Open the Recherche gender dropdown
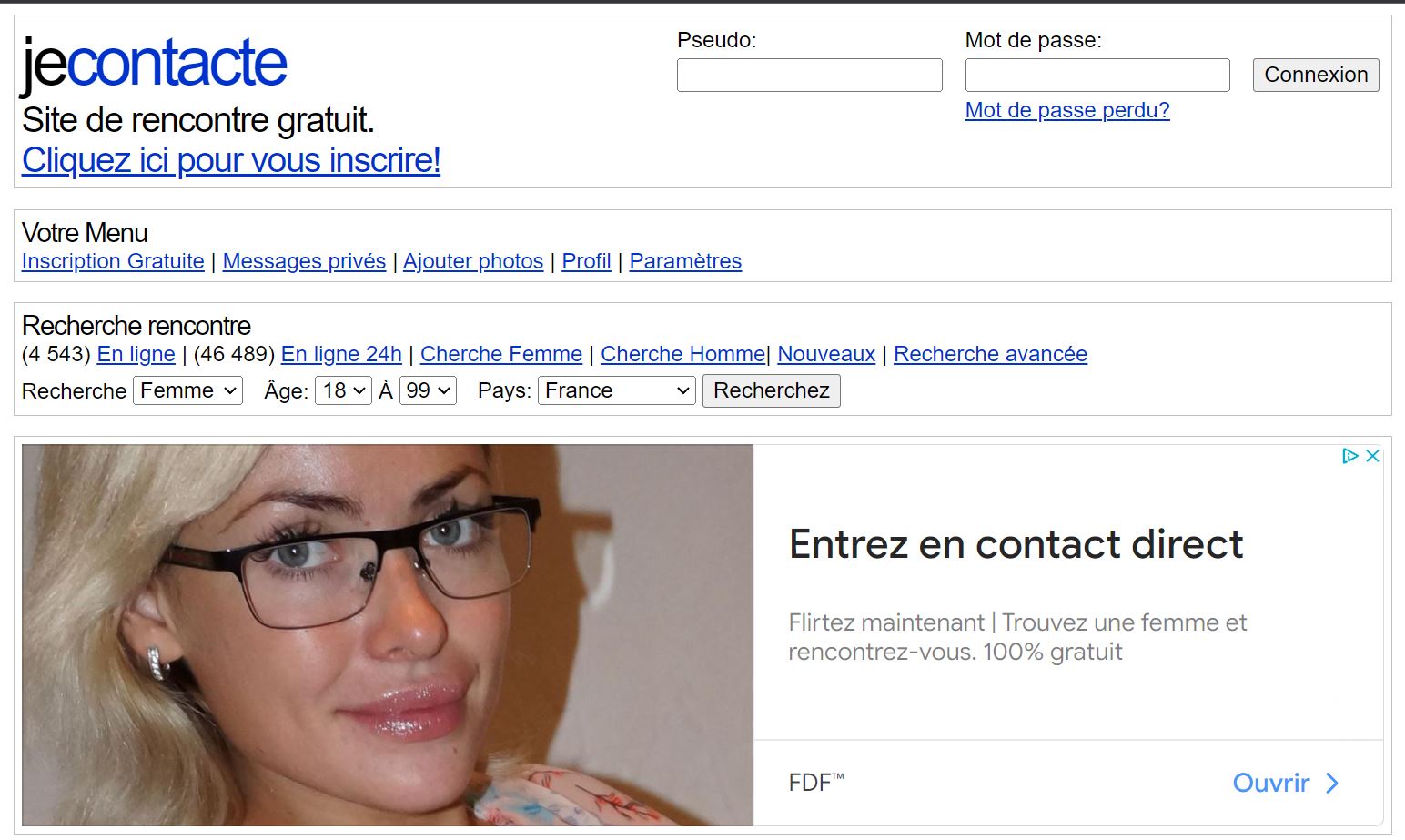Screen dimensions: 1405x840 coord(187,390)
